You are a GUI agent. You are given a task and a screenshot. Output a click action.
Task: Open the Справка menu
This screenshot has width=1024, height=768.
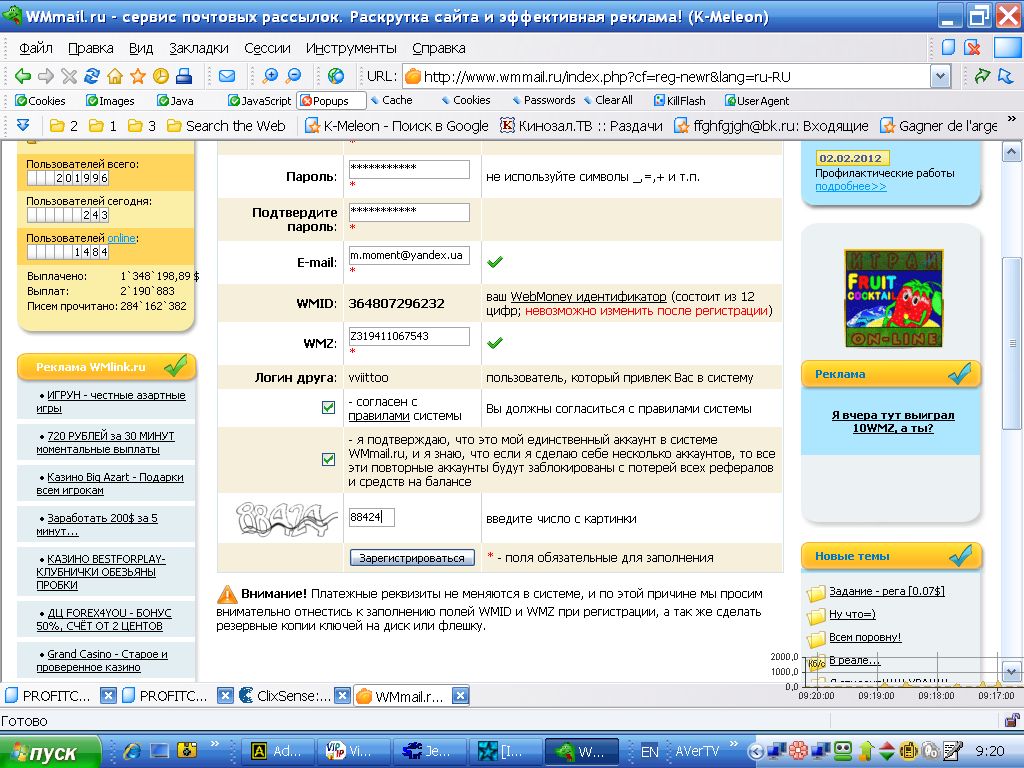(x=439, y=48)
